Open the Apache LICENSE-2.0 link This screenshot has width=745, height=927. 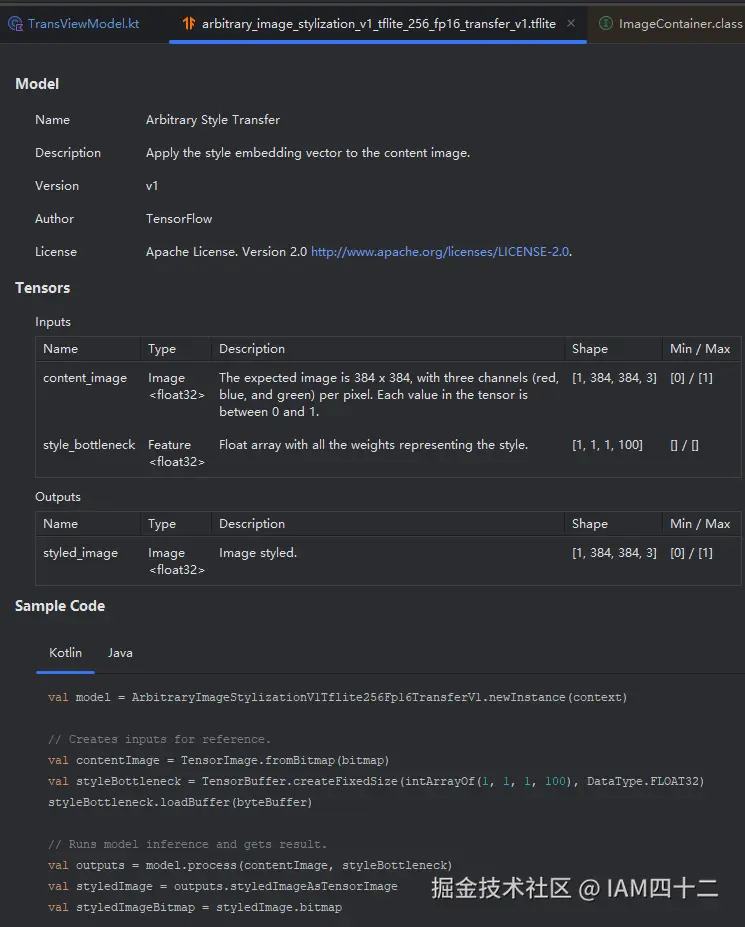coord(440,252)
